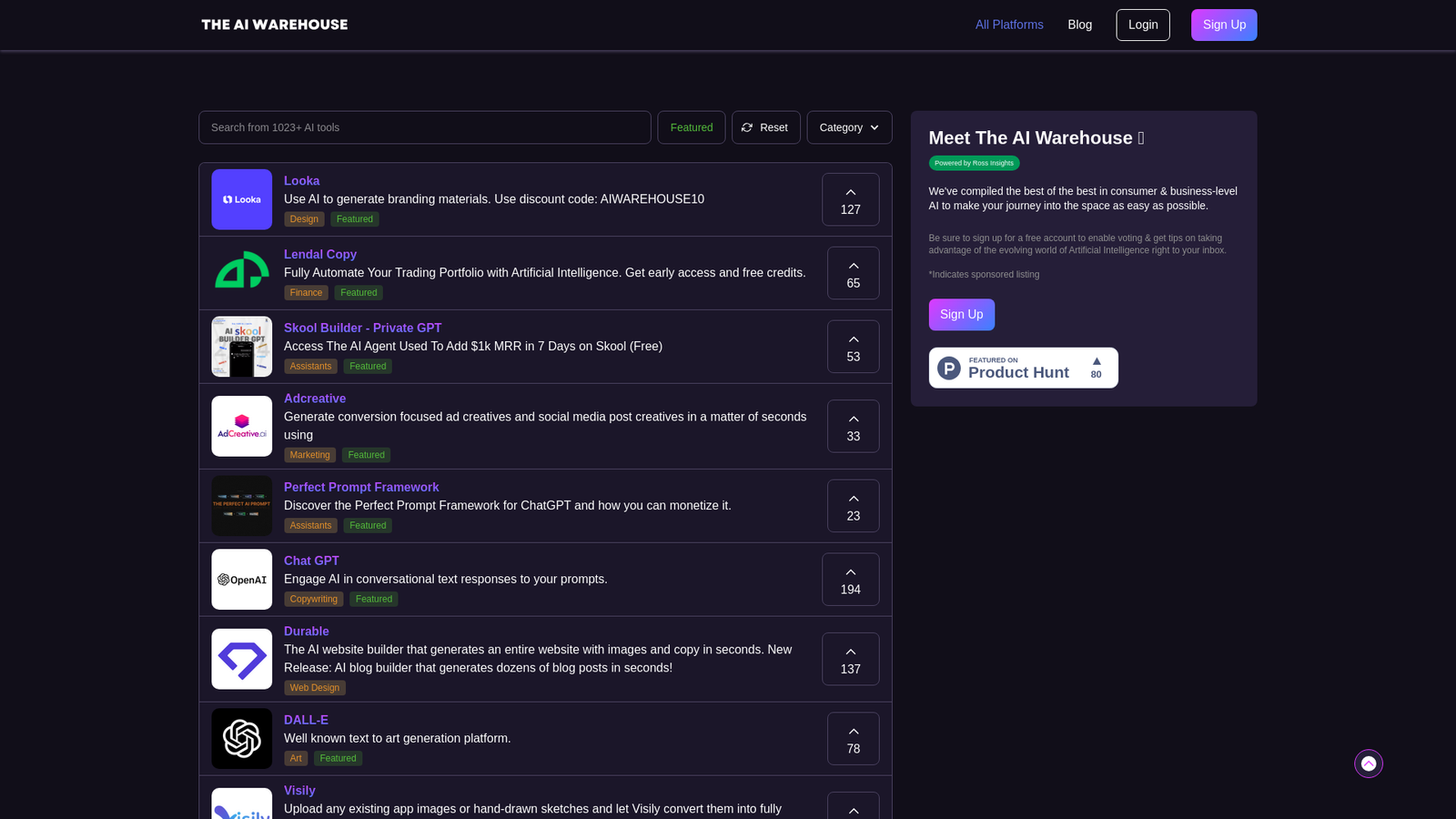The height and width of the screenshot is (819, 1456).
Task: Click the Durable diamond logo
Action: pos(241,659)
